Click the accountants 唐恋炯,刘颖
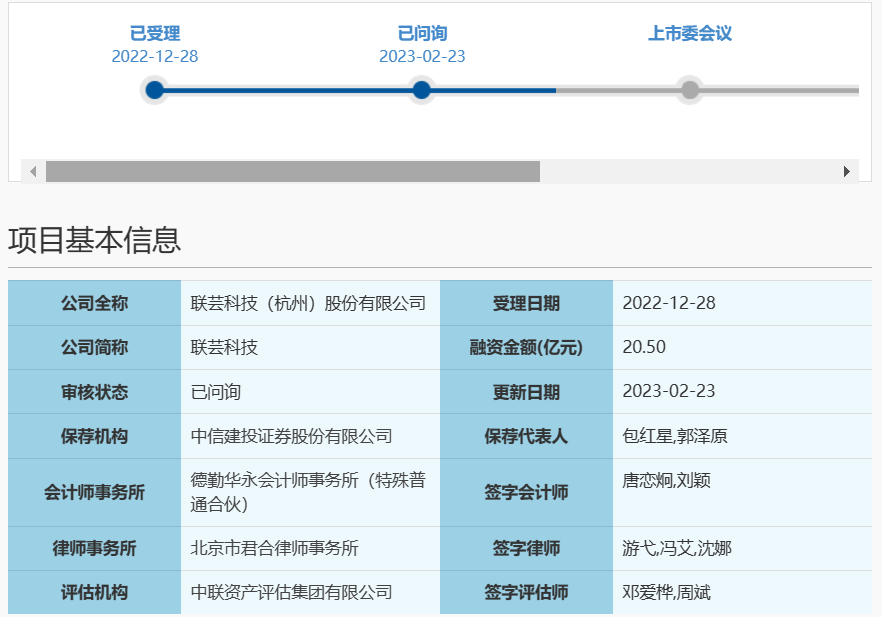Viewport: 882px width, 617px height. [x=667, y=480]
